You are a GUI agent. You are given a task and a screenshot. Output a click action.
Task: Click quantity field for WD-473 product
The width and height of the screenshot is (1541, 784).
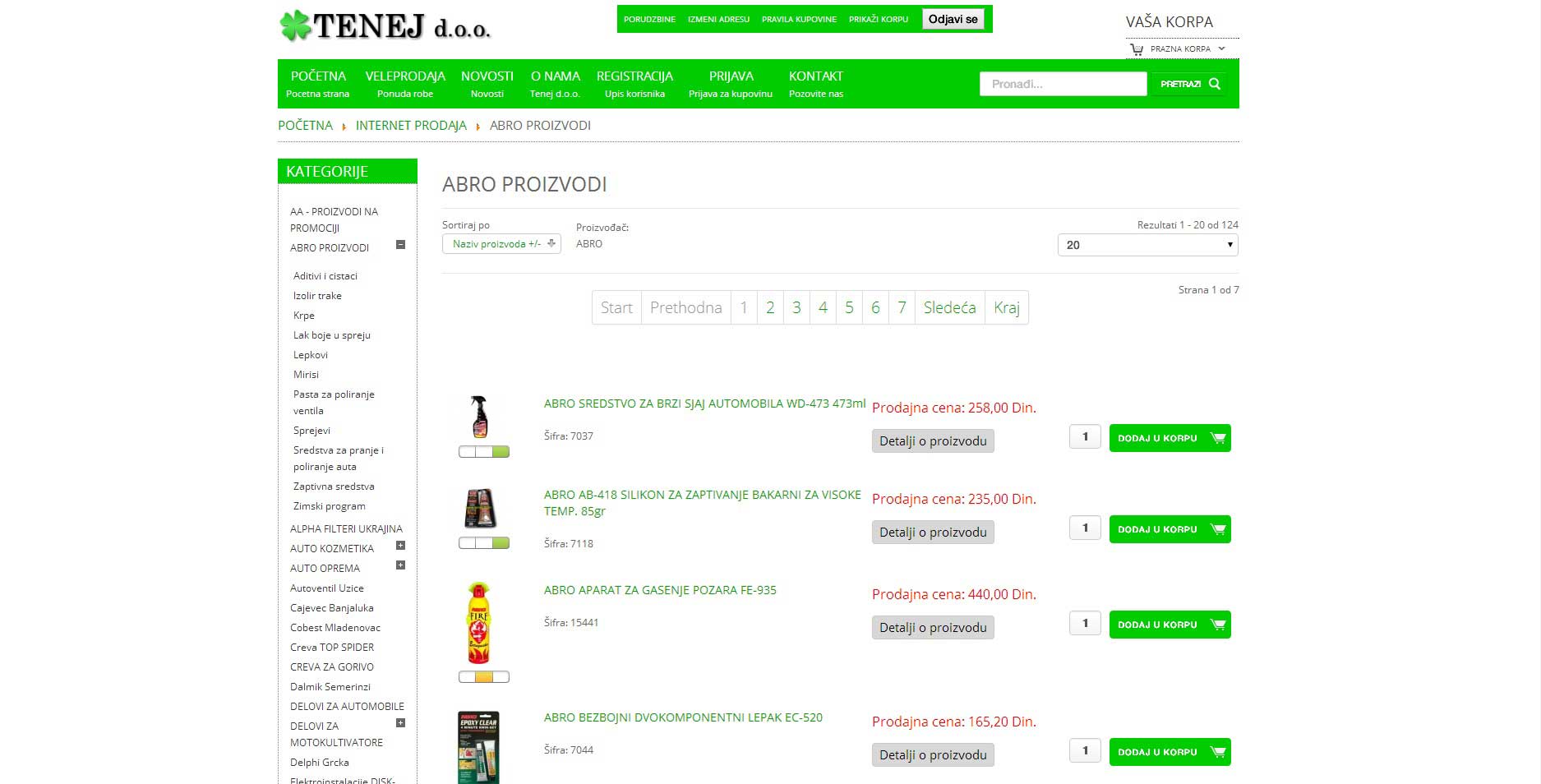[1085, 436]
